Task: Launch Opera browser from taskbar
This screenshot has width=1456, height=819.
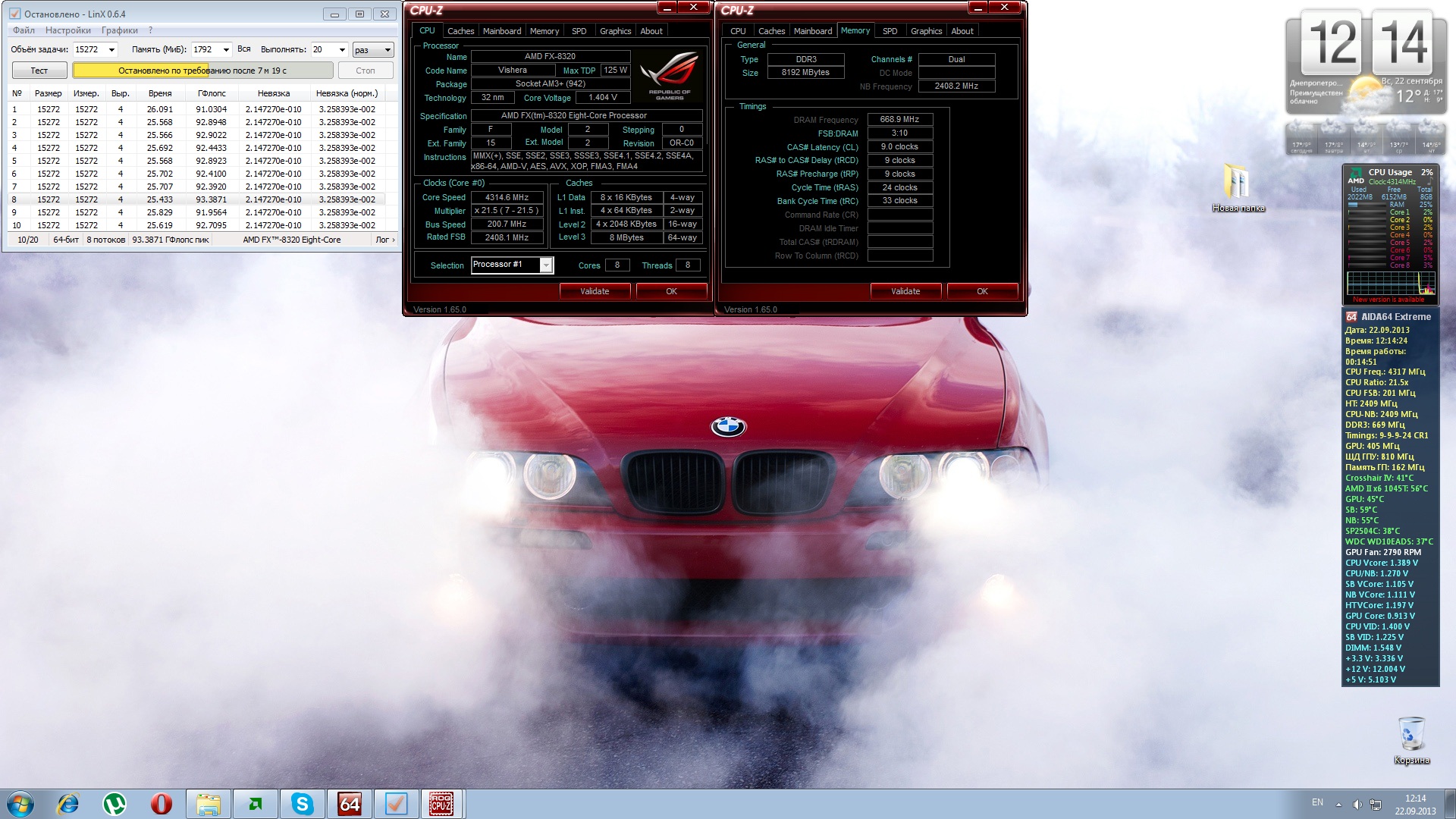Action: click(x=161, y=804)
